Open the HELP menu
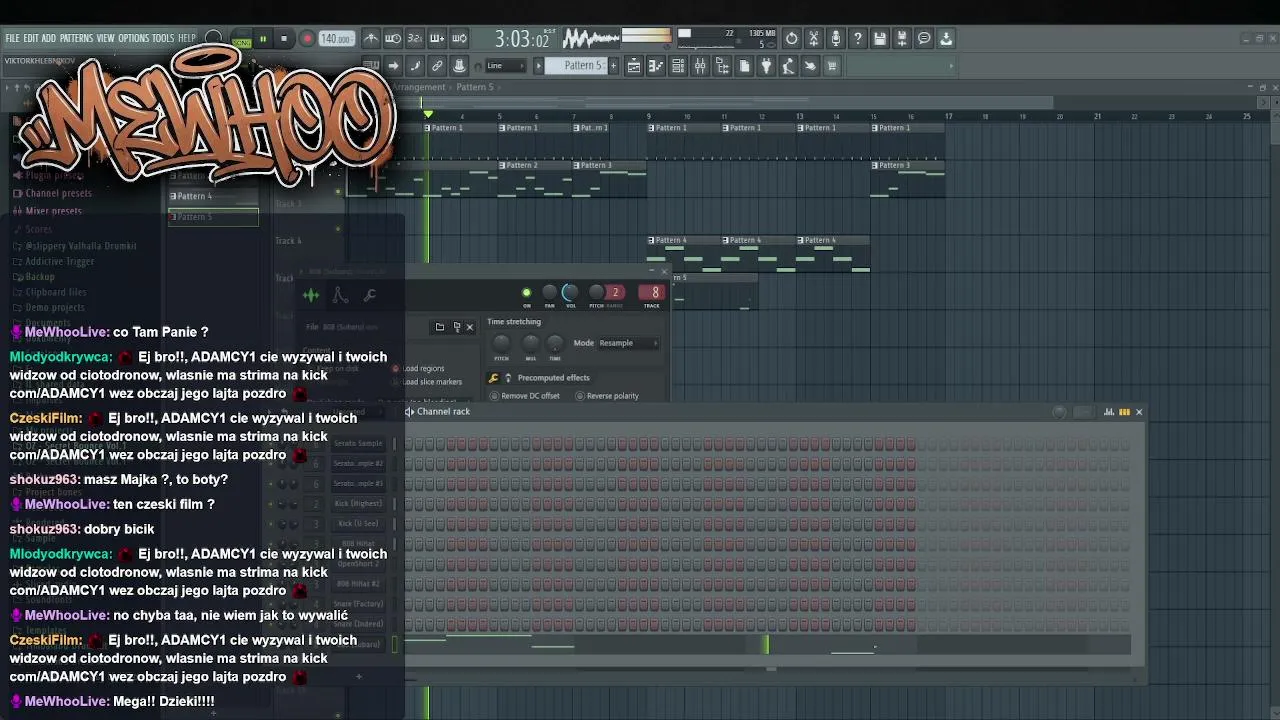 187,38
